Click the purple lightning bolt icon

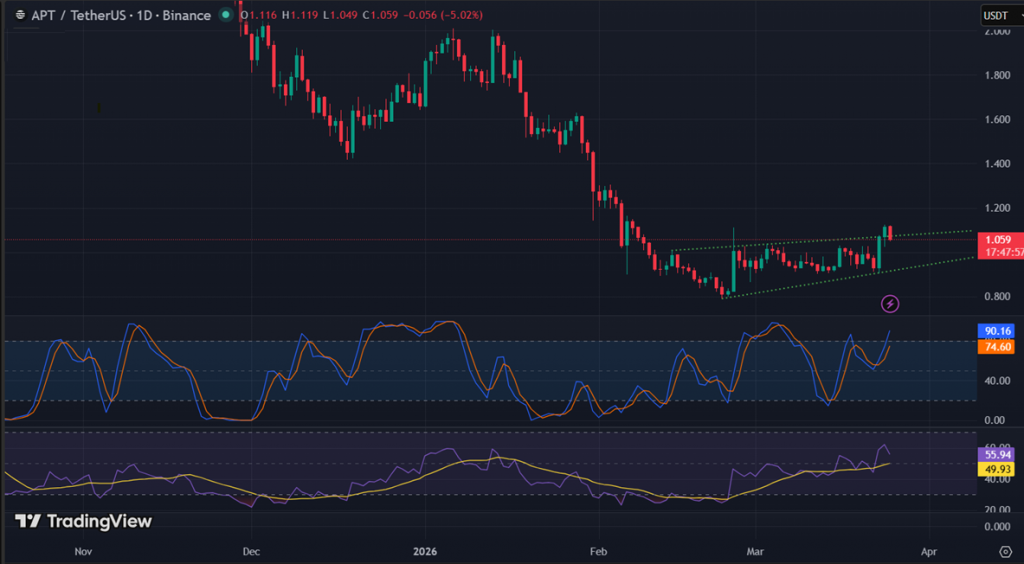click(x=890, y=304)
